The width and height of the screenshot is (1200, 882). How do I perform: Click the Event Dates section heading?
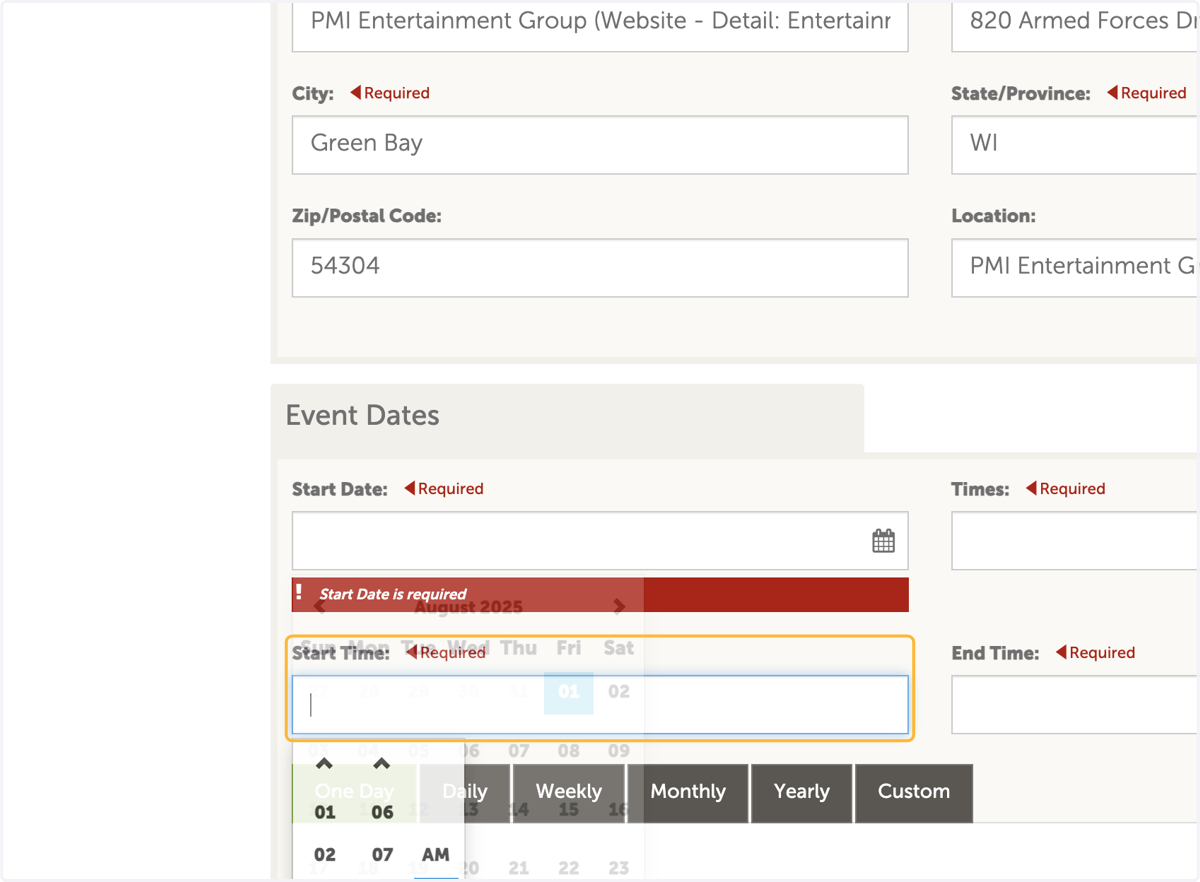point(362,415)
